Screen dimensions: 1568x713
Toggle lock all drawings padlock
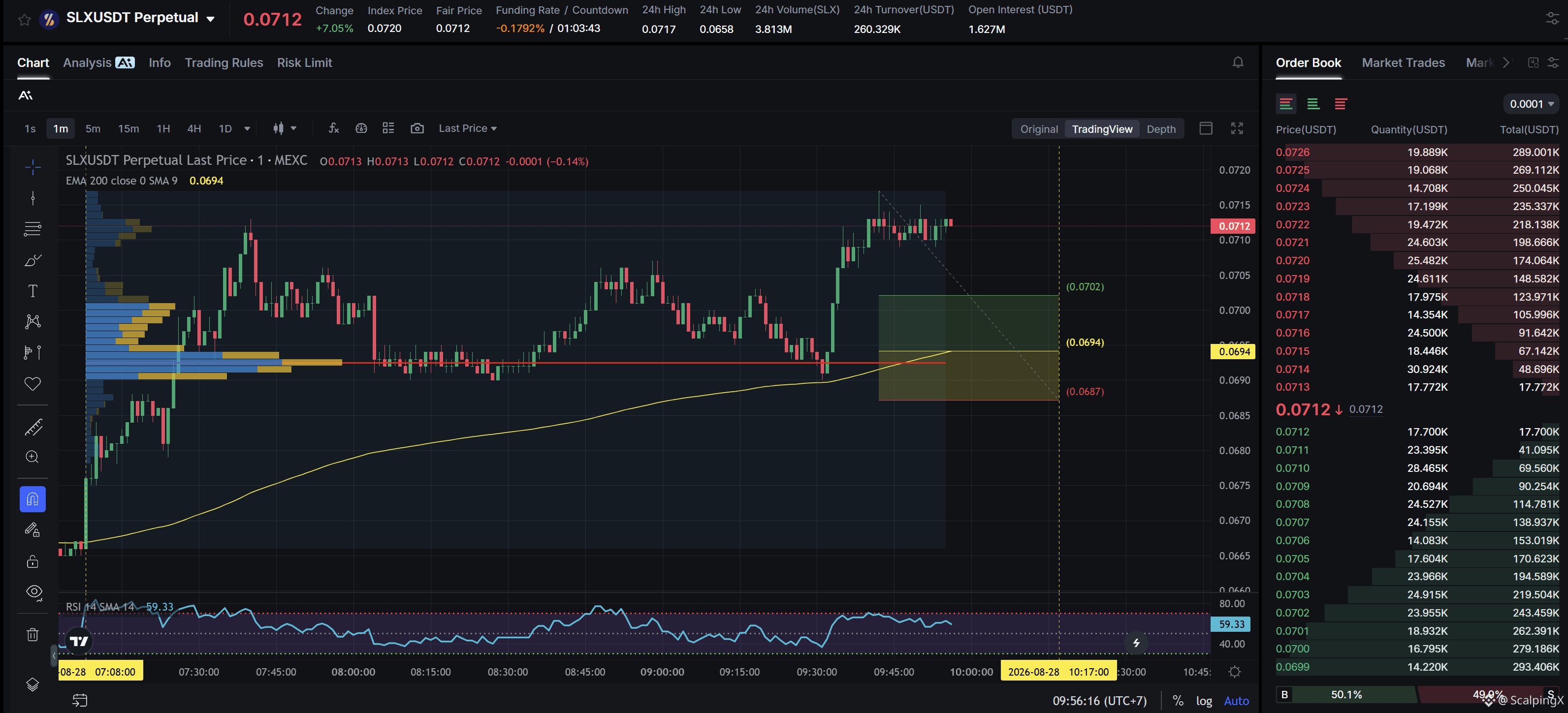(33, 561)
